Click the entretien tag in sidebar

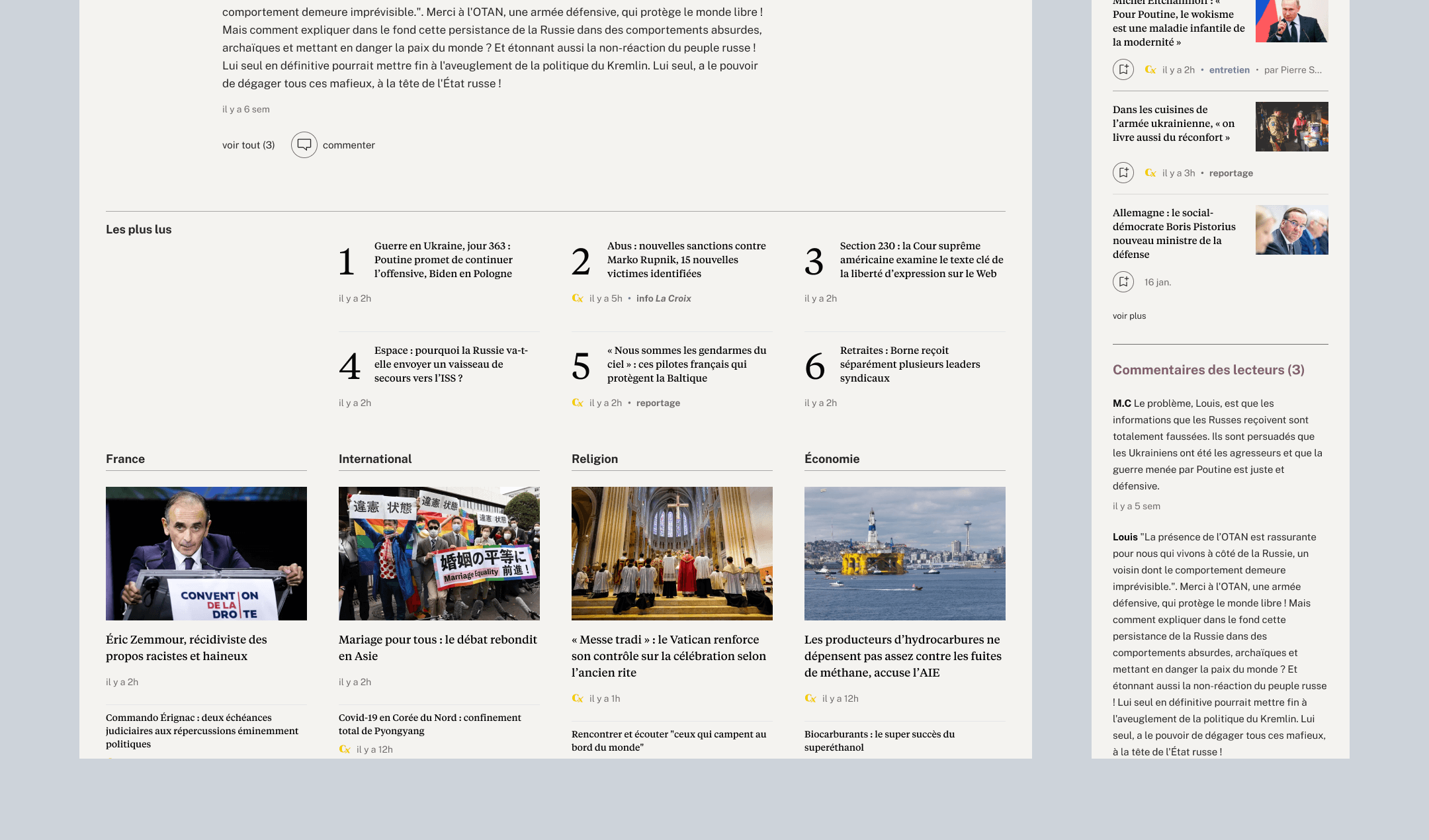click(x=1229, y=70)
